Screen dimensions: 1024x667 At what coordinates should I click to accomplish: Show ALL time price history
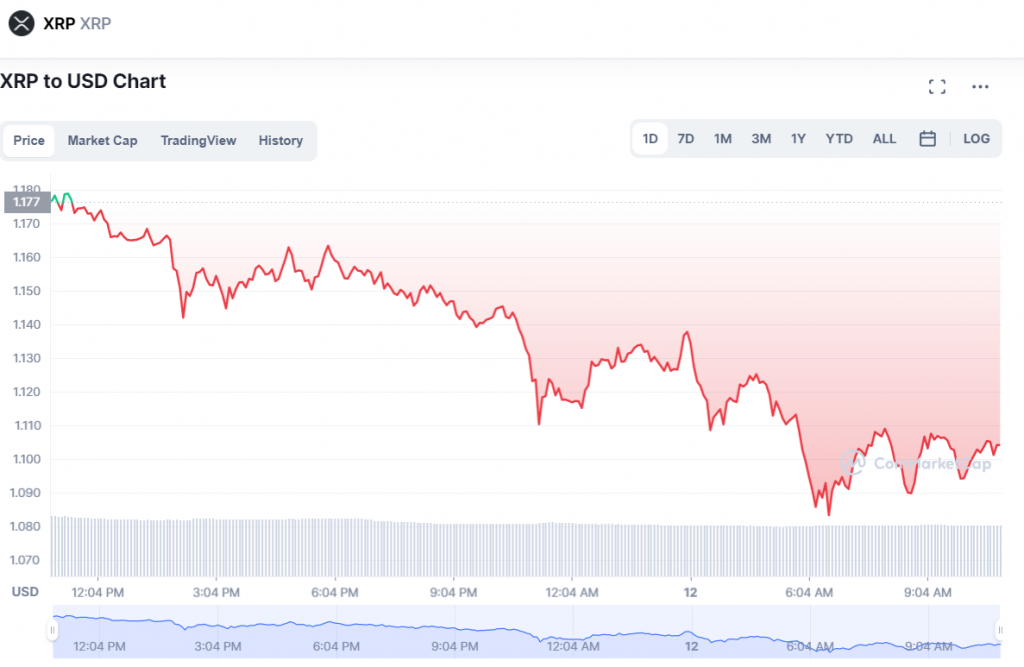[x=884, y=139]
